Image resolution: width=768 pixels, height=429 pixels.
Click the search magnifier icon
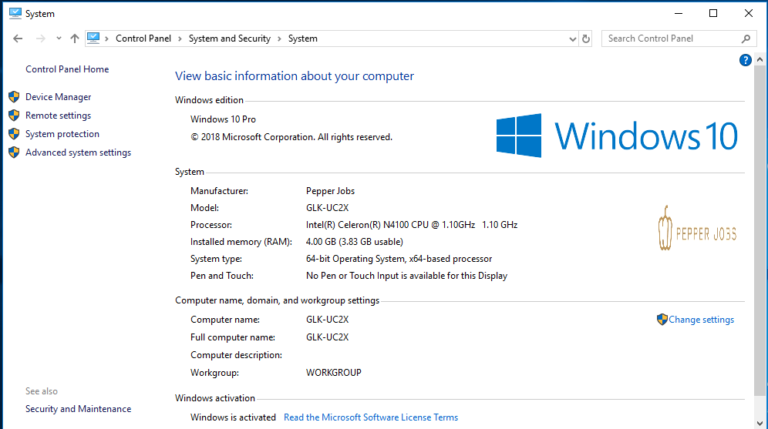click(746, 39)
